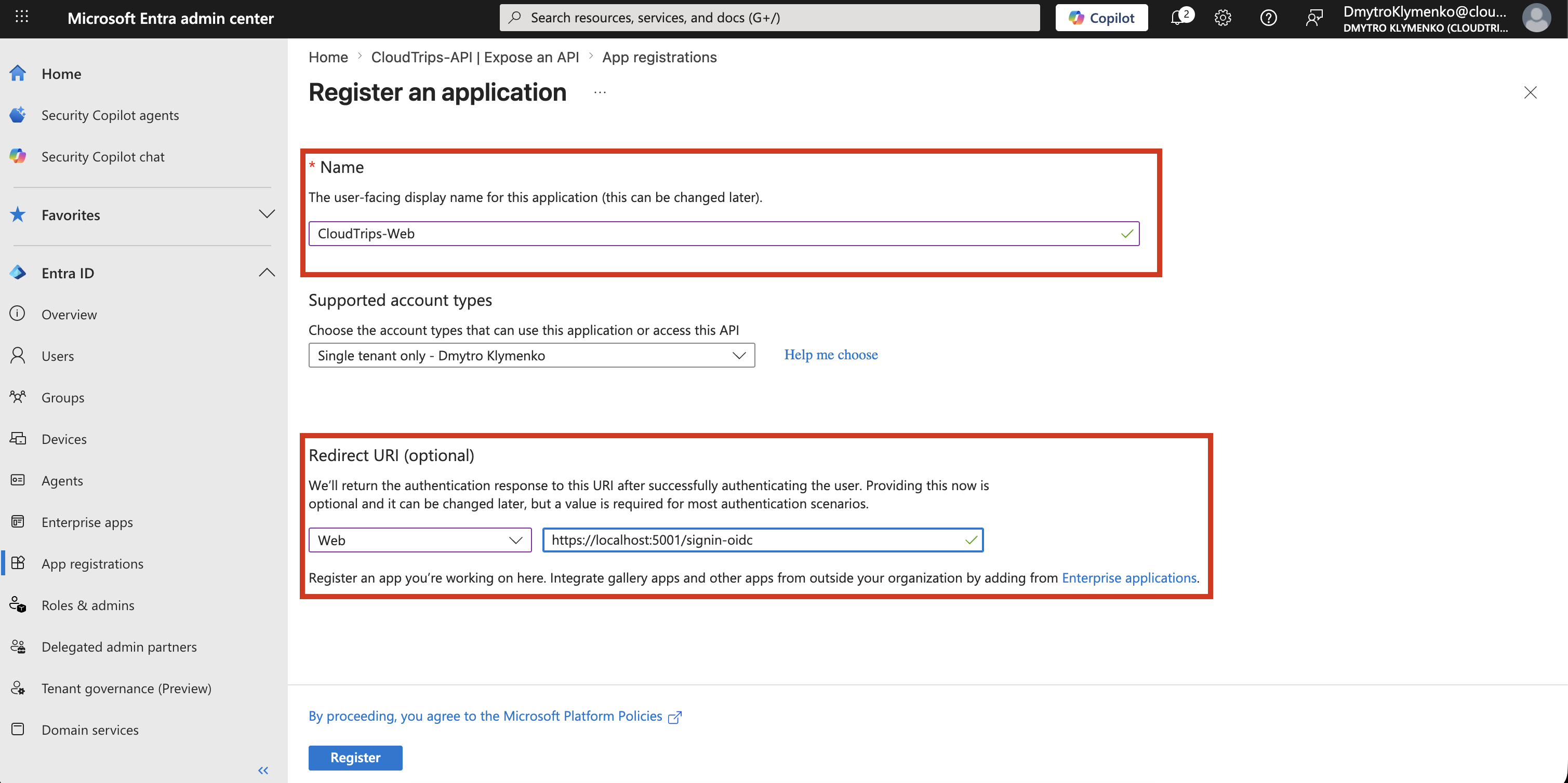The width and height of the screenshot is (1568, 783).
Task: Click the Microsoft Entra admin center title
Action: (170, 18)
